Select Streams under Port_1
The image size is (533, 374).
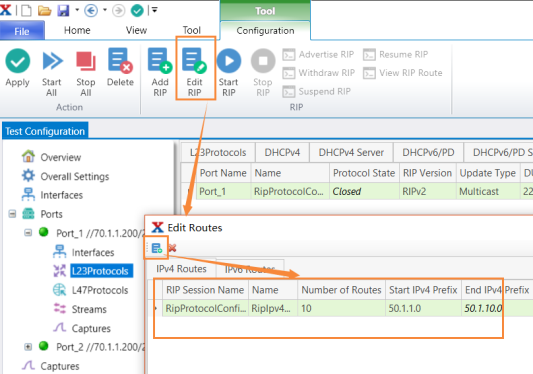click(x=89, y=309)
